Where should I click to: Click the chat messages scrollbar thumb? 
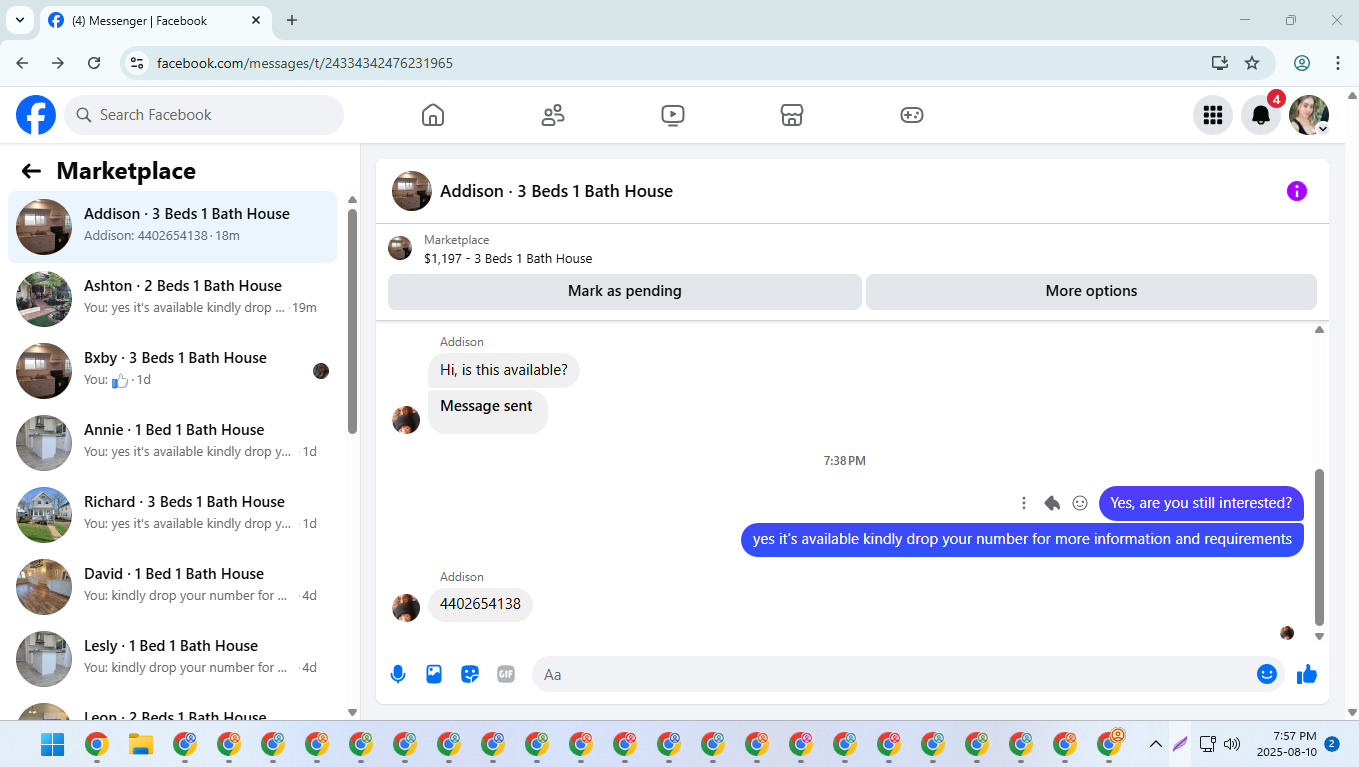click(1319, 547)
